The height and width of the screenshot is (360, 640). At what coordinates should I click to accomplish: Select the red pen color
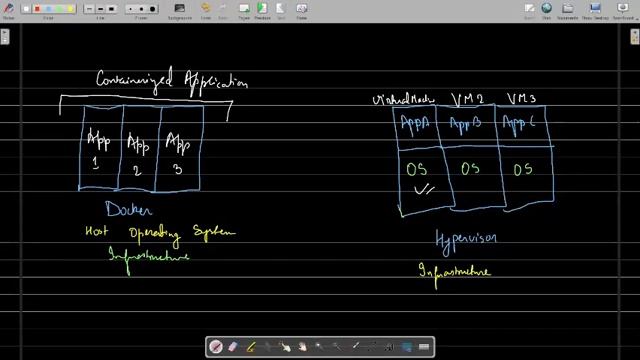(38, 9)
